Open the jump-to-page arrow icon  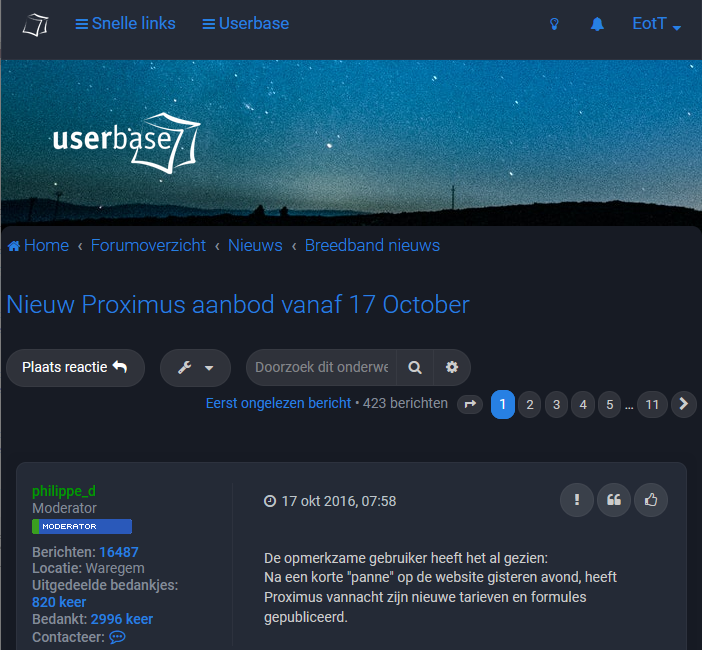(x=470, y=405)
